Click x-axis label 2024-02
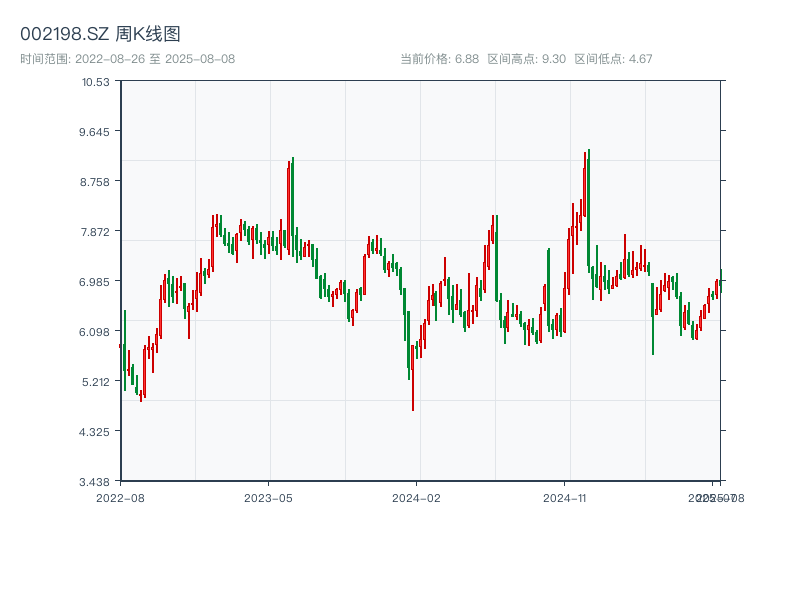The width and height of the screenshot is (800, 600). click(416, 498)
